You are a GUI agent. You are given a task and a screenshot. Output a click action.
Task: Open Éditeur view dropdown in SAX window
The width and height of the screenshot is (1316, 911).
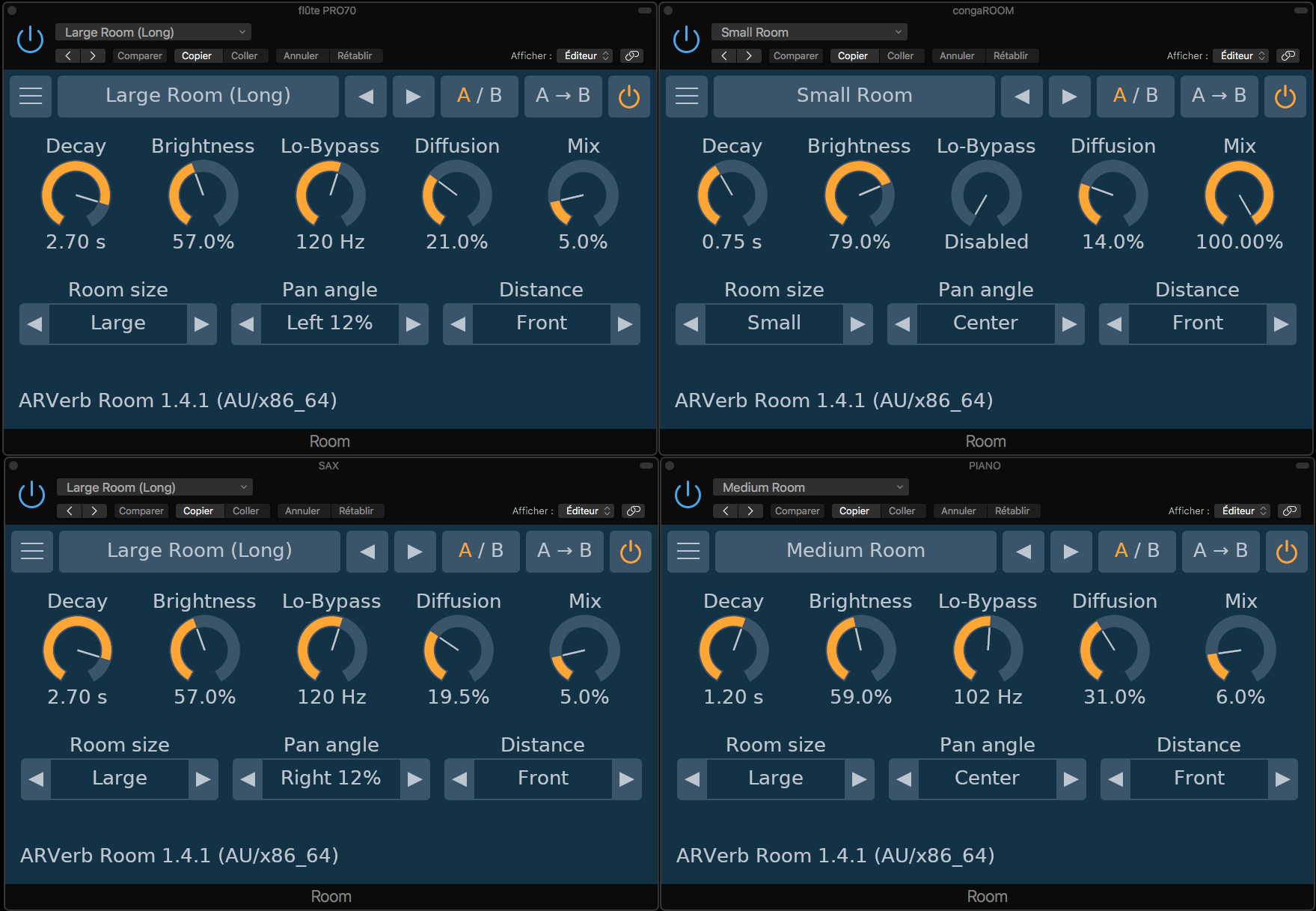(x=587, y=511)
